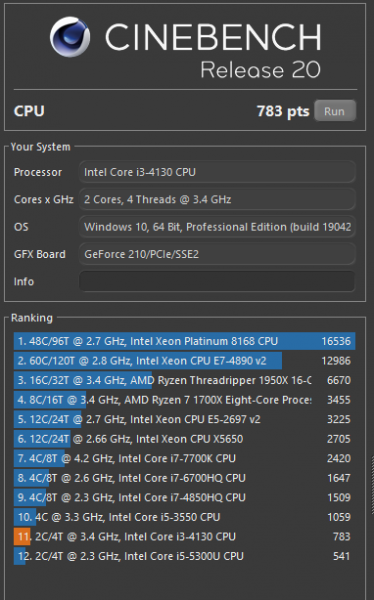Click the CPU label in score panel
Screen dimensions: 374x600
coord(29,111)
